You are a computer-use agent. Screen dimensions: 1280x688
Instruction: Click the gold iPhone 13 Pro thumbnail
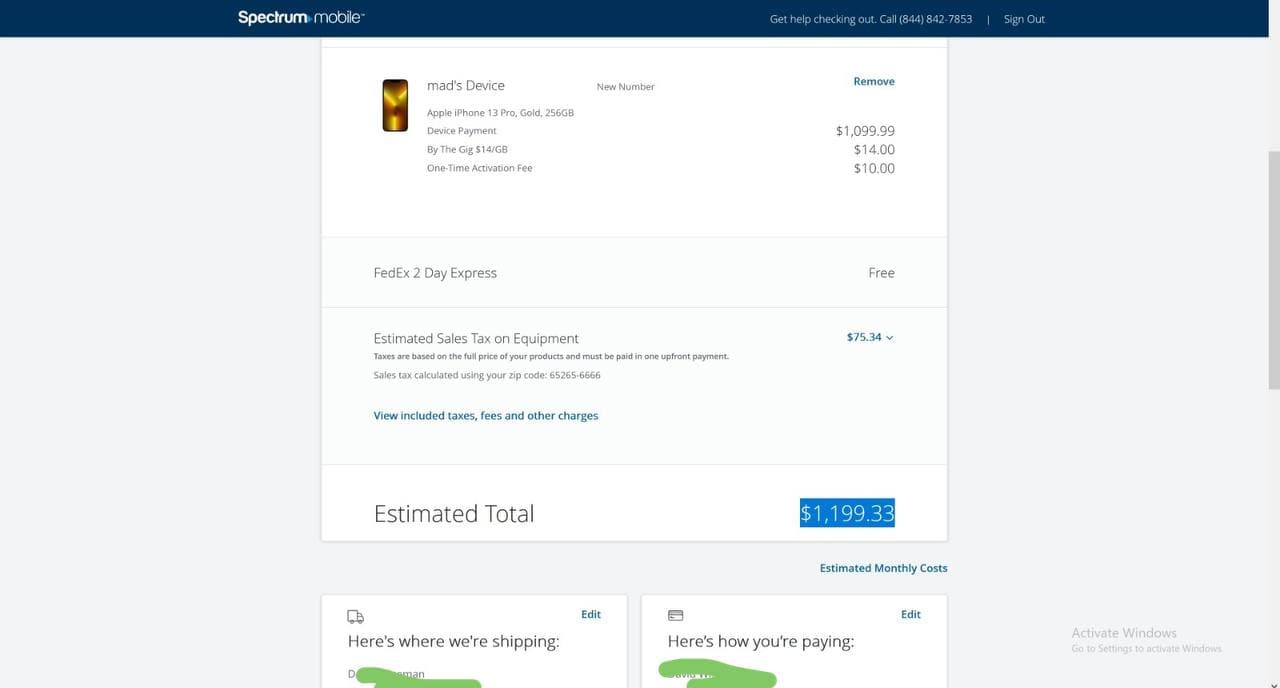tap(395, 105)
